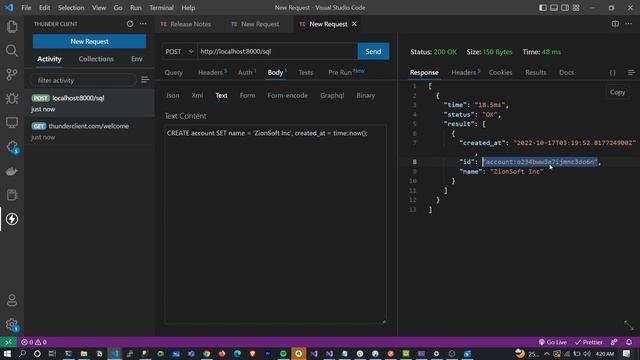Open editor more actions menu
640x360 pixels.
point(629,24)
